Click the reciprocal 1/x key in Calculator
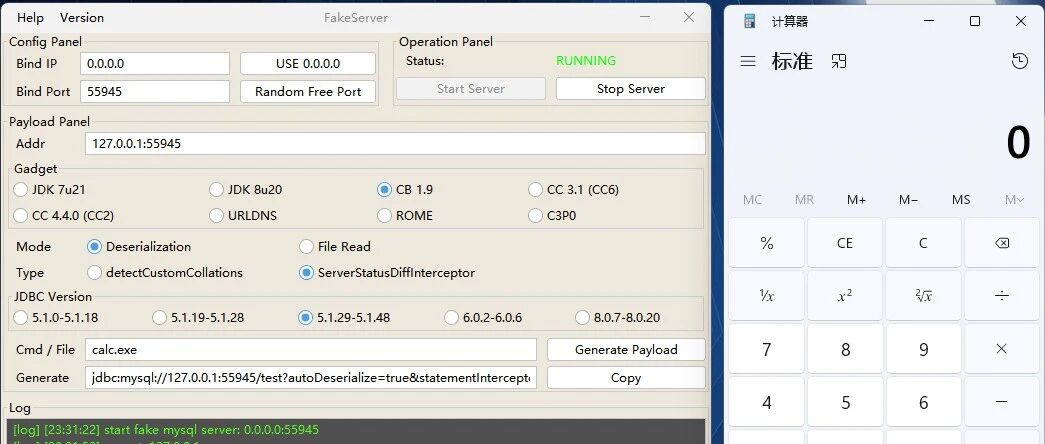Screen dimensions: 1045x444 (x=766, y=295)
